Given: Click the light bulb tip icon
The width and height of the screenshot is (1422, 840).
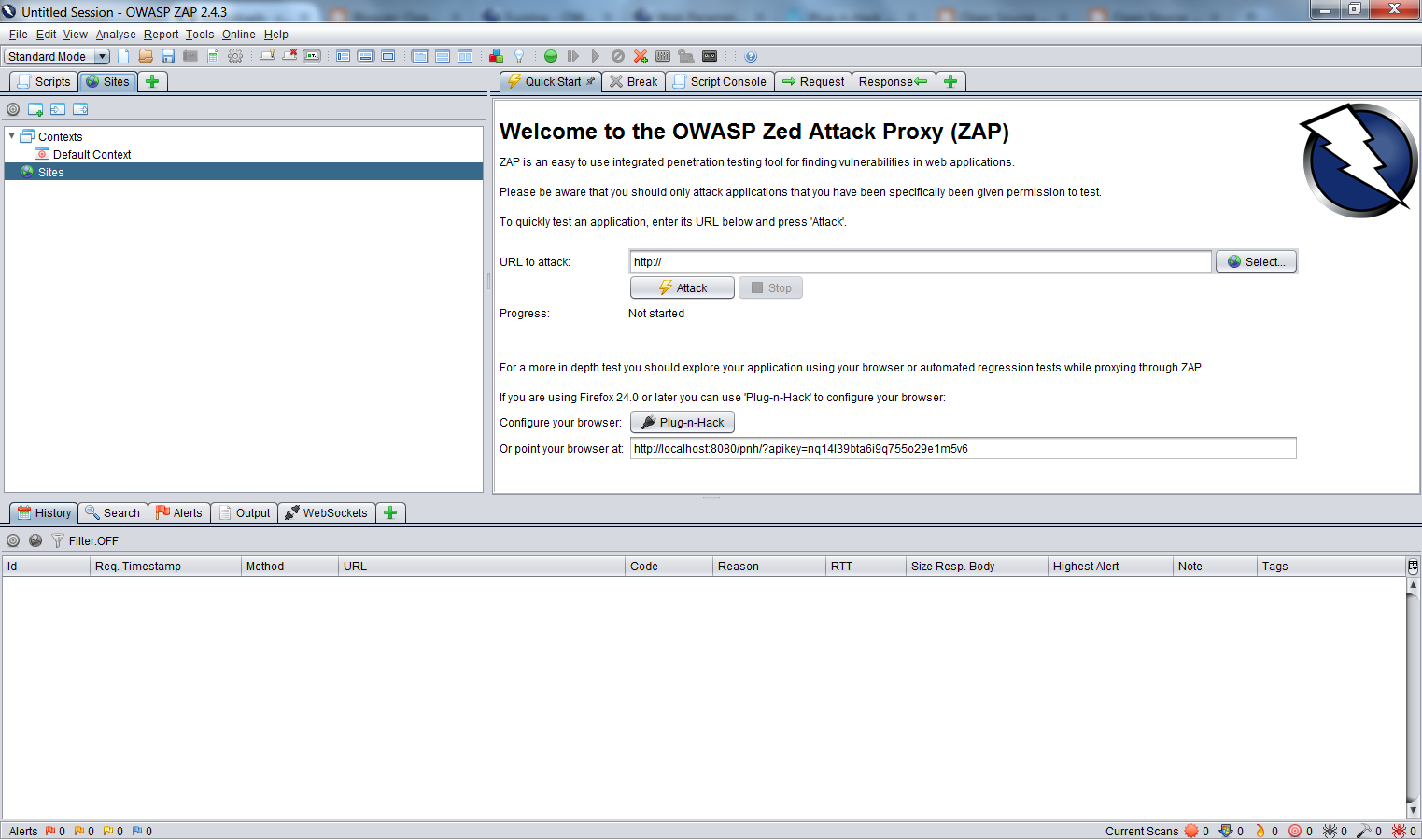Looking at the screenshot, I should (519, 56).
